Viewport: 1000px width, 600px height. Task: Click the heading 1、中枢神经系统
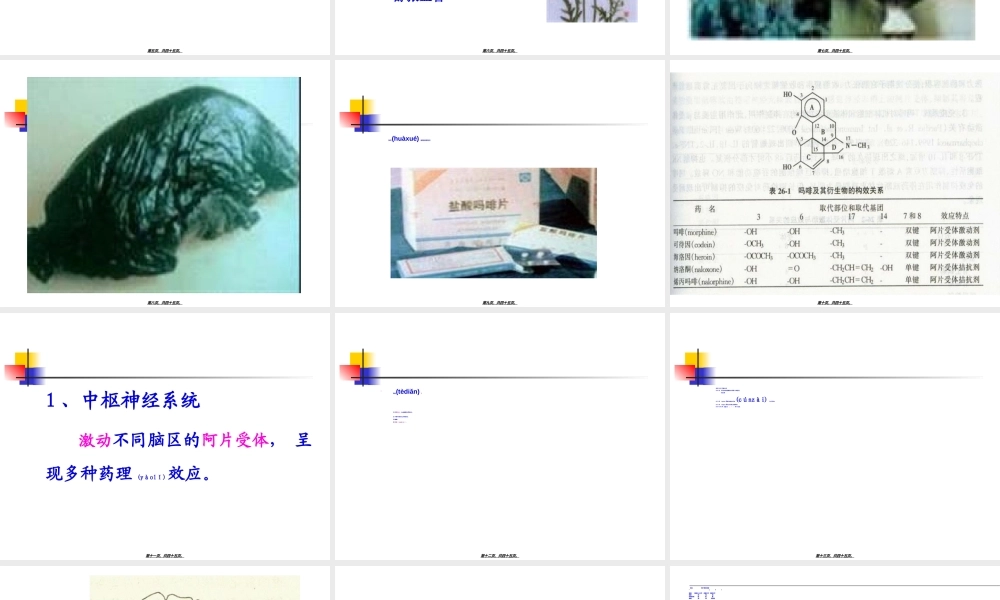(x=123, y=400)
